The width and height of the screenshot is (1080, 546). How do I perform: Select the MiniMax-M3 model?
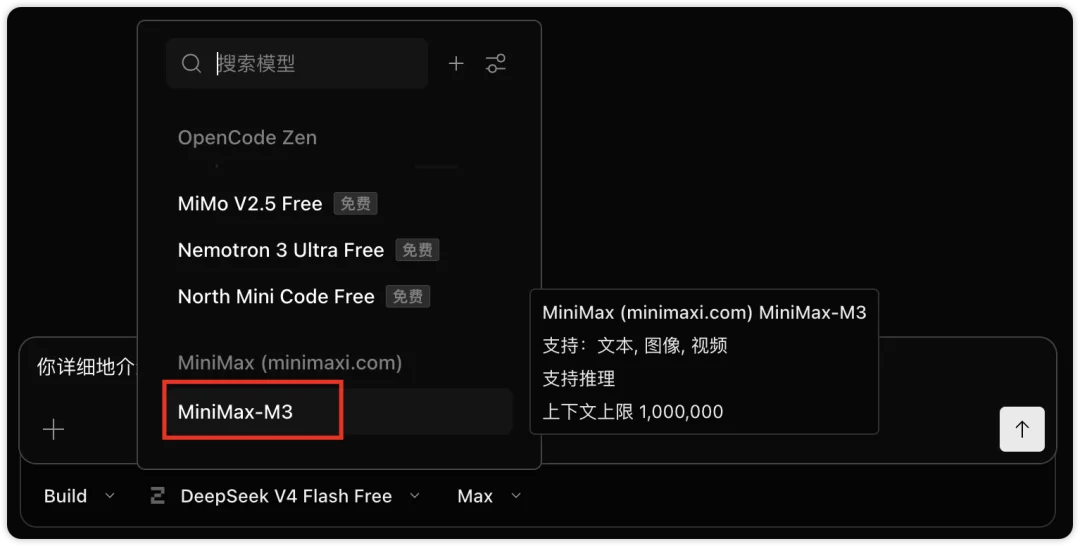click(338, 412)
